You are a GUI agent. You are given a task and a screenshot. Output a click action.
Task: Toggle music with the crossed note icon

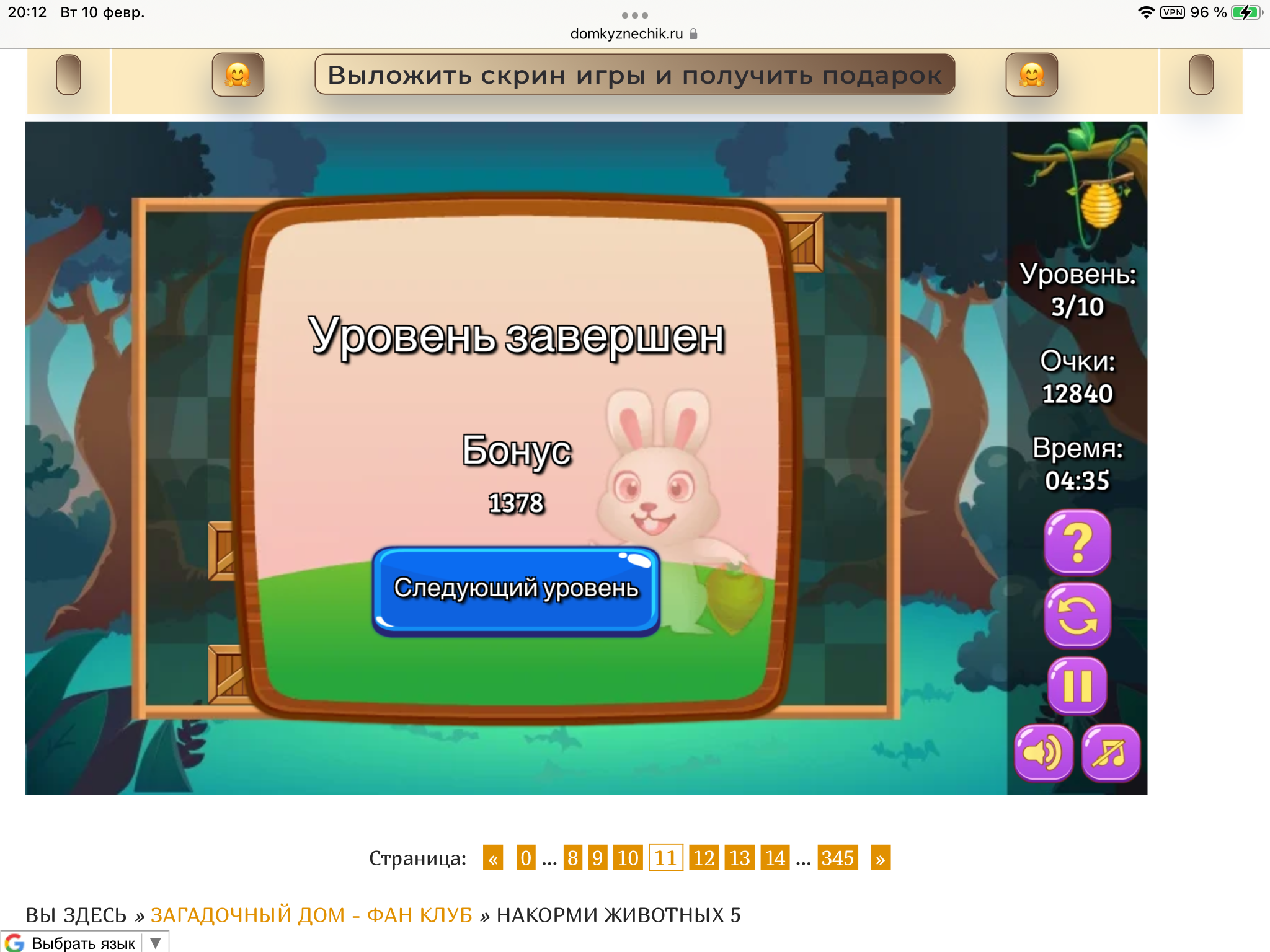[1111, 753]
